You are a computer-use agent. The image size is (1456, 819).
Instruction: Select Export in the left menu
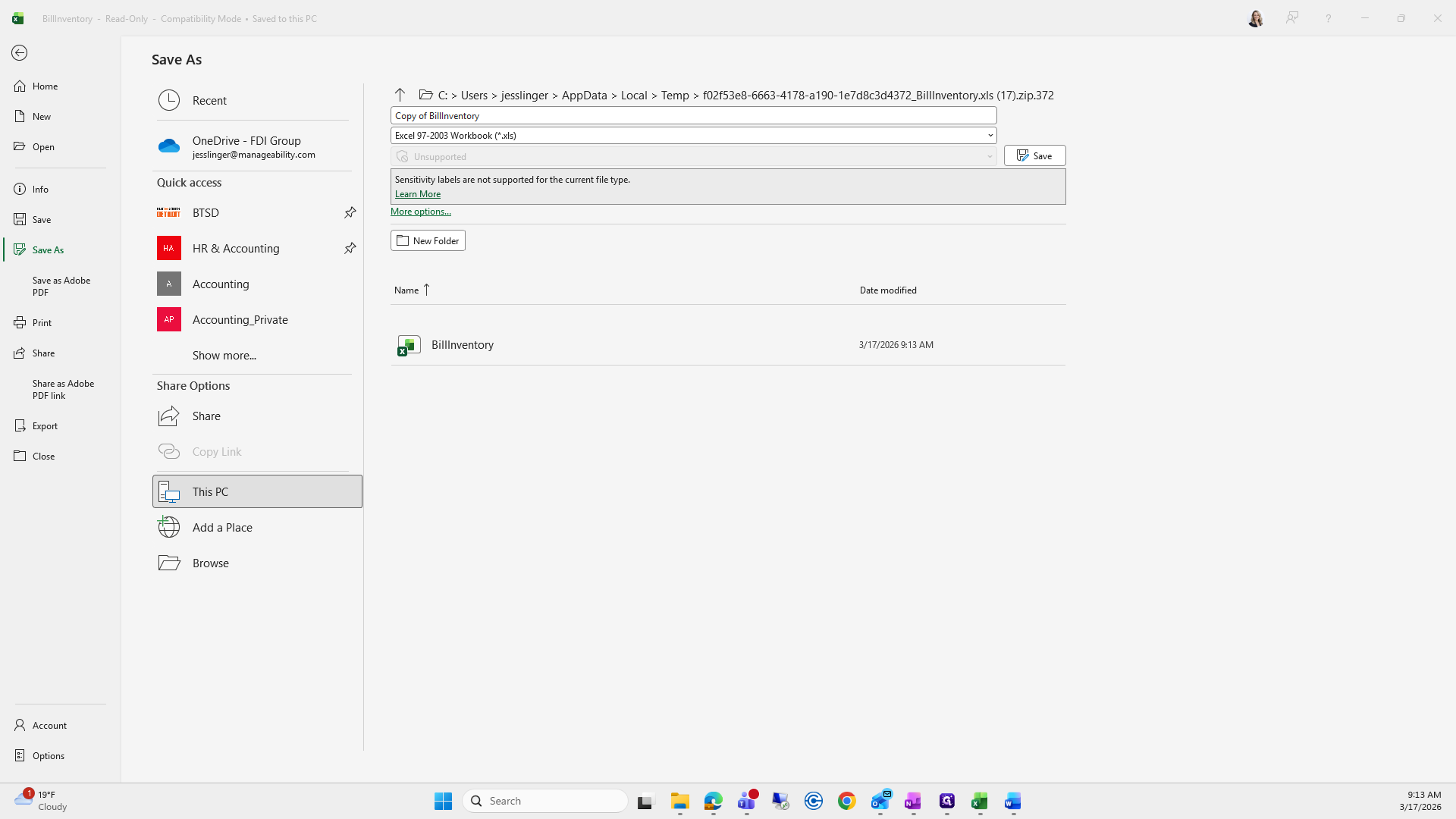pos(45,425)
